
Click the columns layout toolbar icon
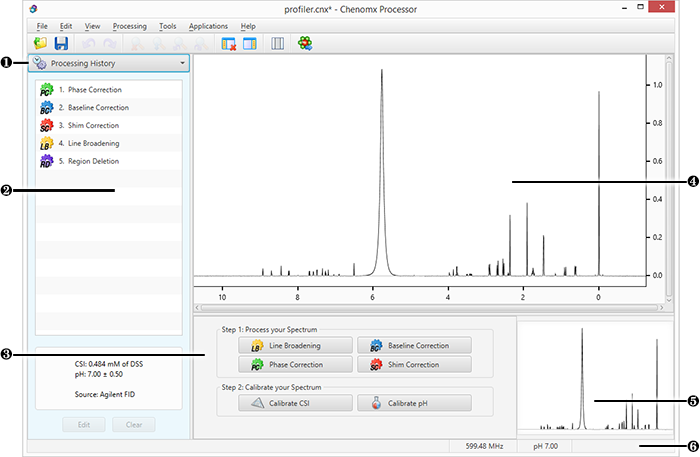click(x=277, y=44)
